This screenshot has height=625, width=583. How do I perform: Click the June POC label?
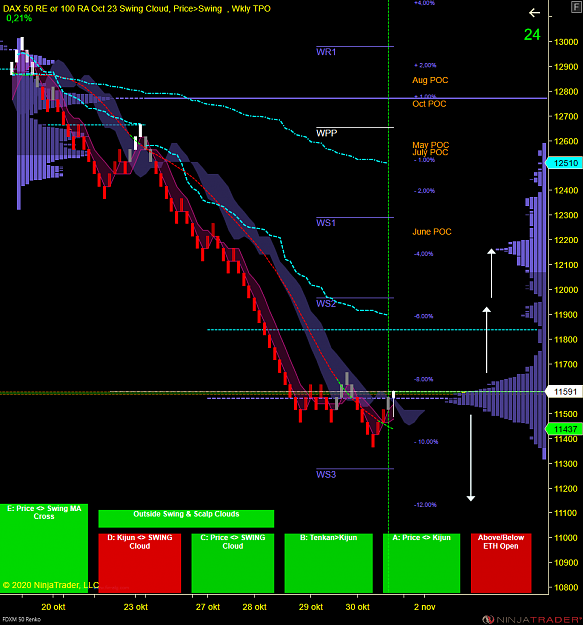(432, 232)
